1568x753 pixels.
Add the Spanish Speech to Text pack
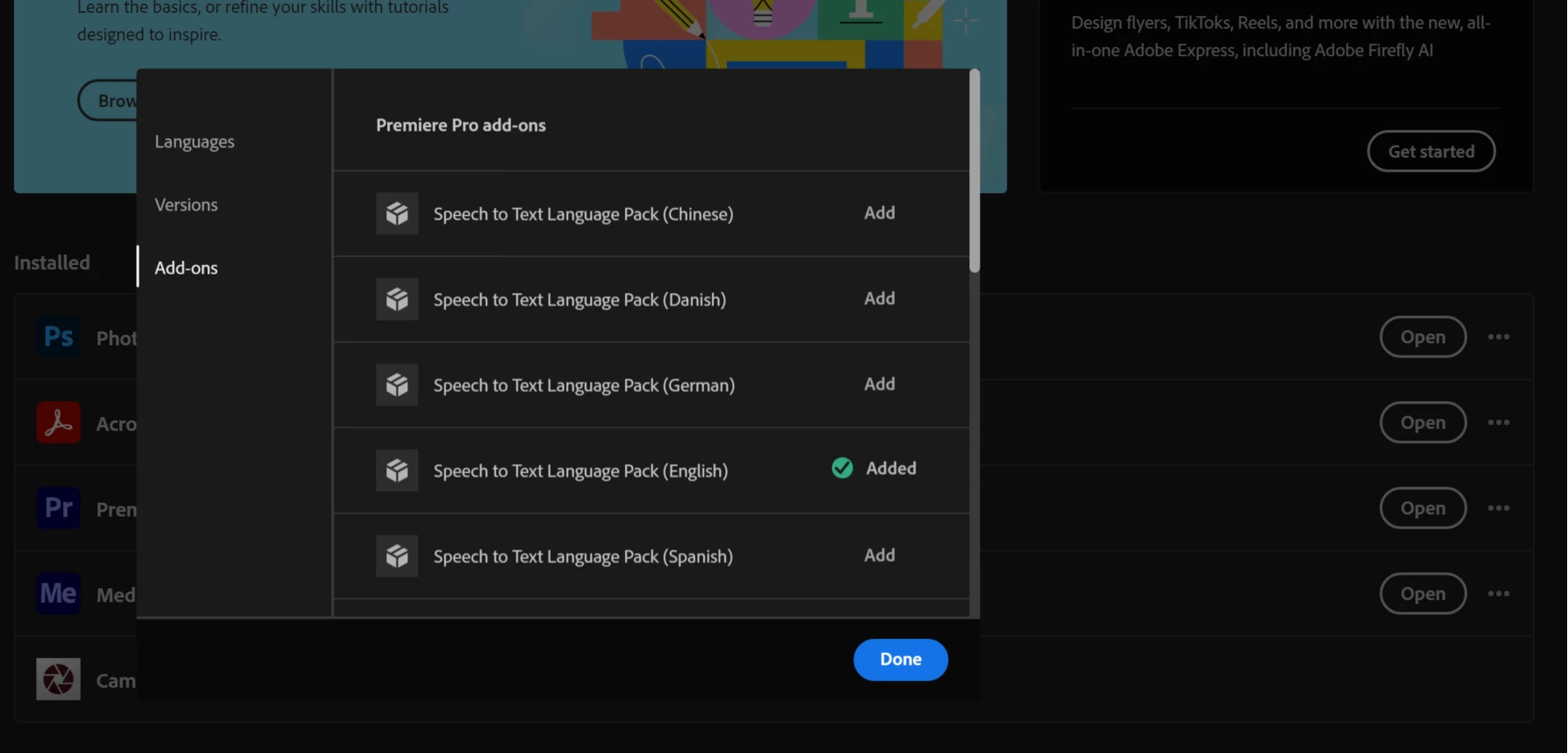click(x=880, y=555)
